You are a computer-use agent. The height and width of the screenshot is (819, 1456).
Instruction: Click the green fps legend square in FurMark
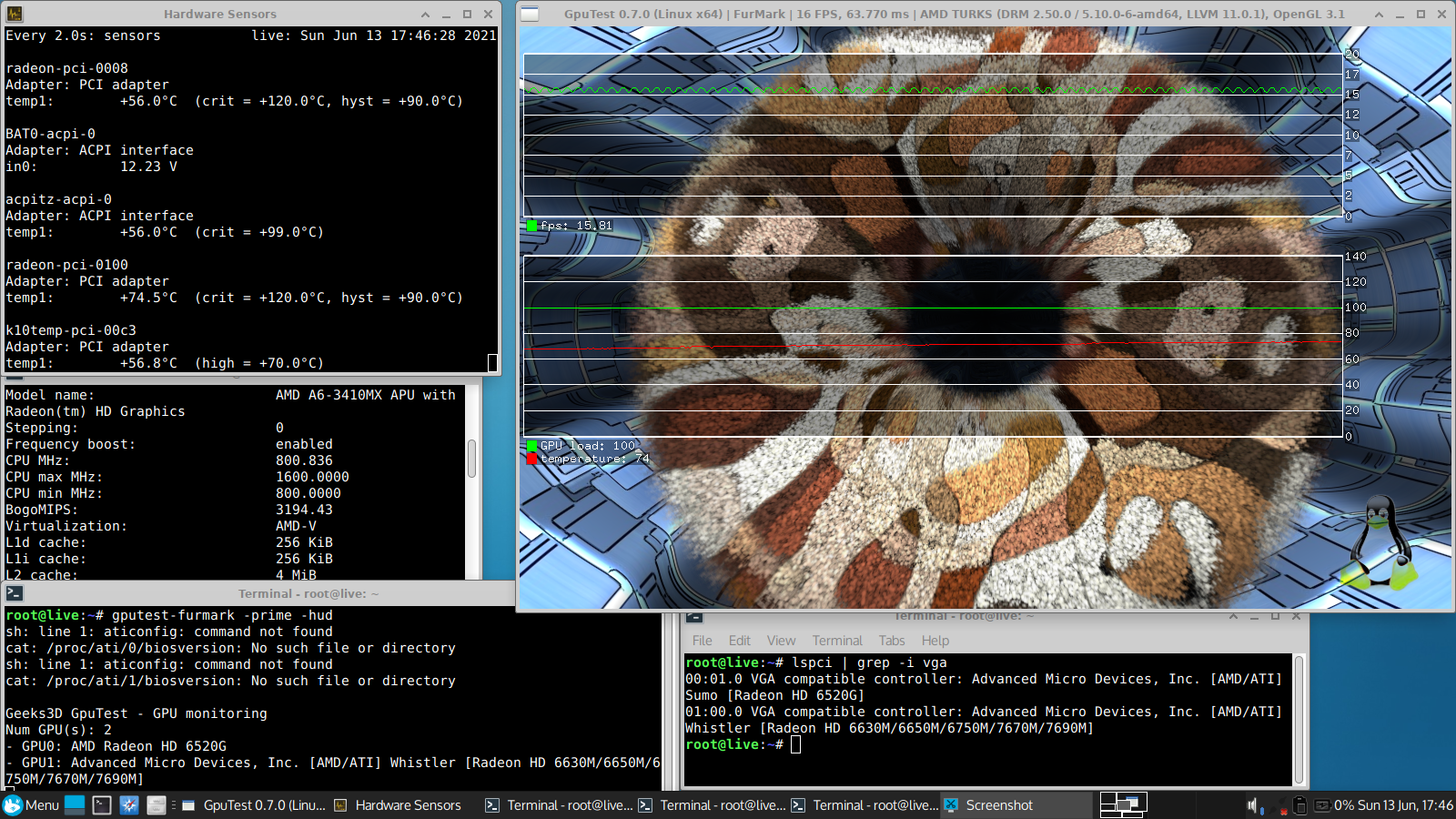(x=531, y=226)
